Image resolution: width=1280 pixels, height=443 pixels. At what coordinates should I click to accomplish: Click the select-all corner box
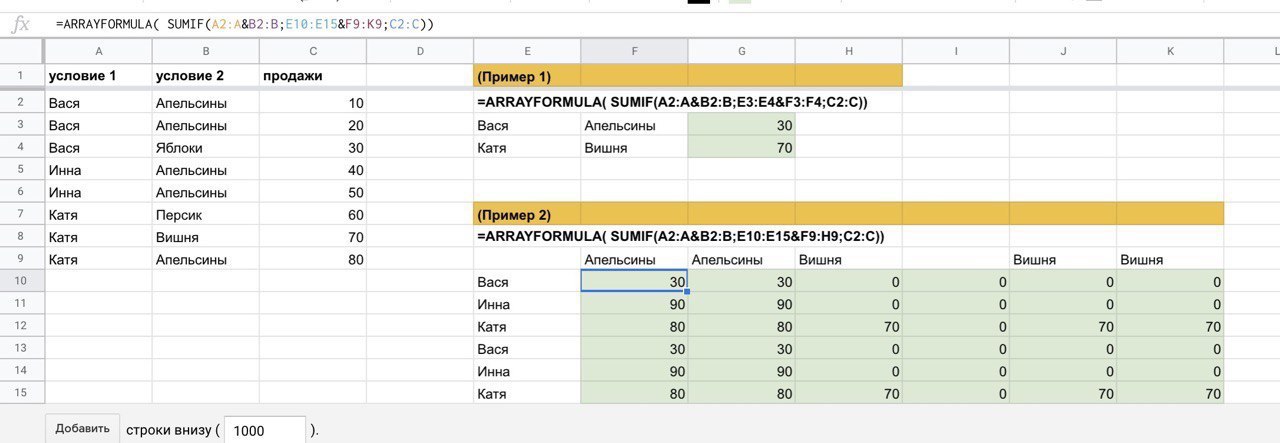21,51
